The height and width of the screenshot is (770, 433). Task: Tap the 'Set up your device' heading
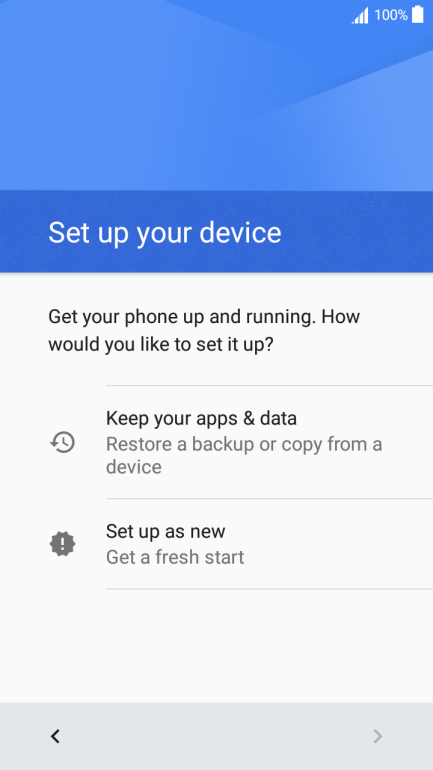click(x=164, y=232)
